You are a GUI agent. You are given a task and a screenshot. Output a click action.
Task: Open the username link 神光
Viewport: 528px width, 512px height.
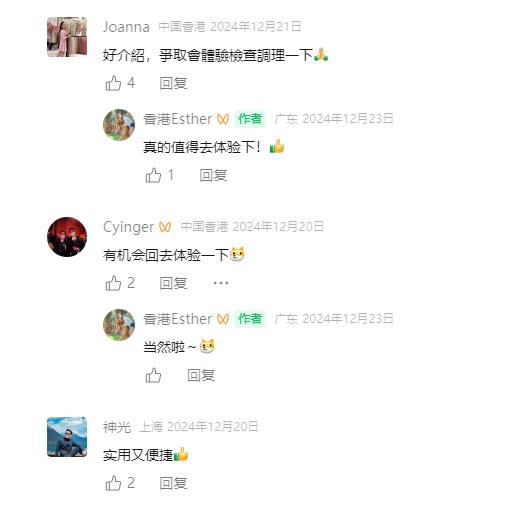point(117,427)
